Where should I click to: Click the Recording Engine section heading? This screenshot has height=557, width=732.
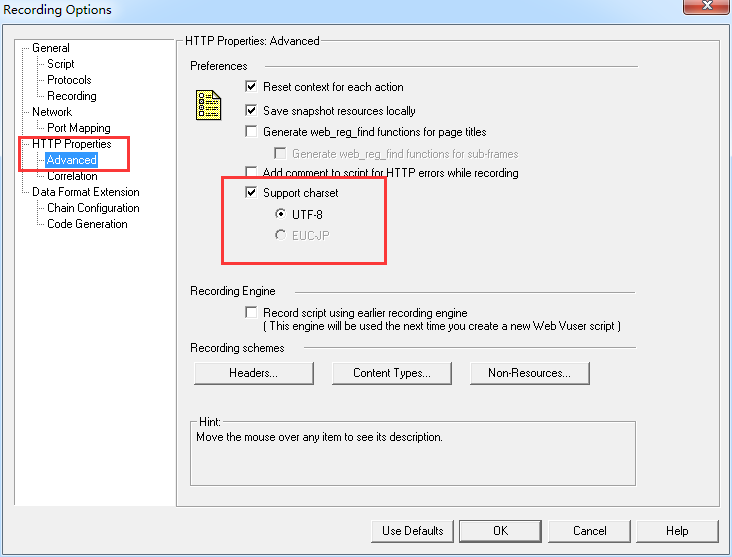coord(232,291)
